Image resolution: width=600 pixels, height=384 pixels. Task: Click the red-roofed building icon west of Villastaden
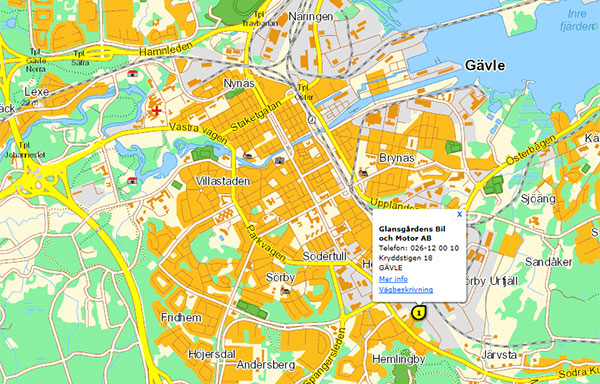click(x=132, y=180)
